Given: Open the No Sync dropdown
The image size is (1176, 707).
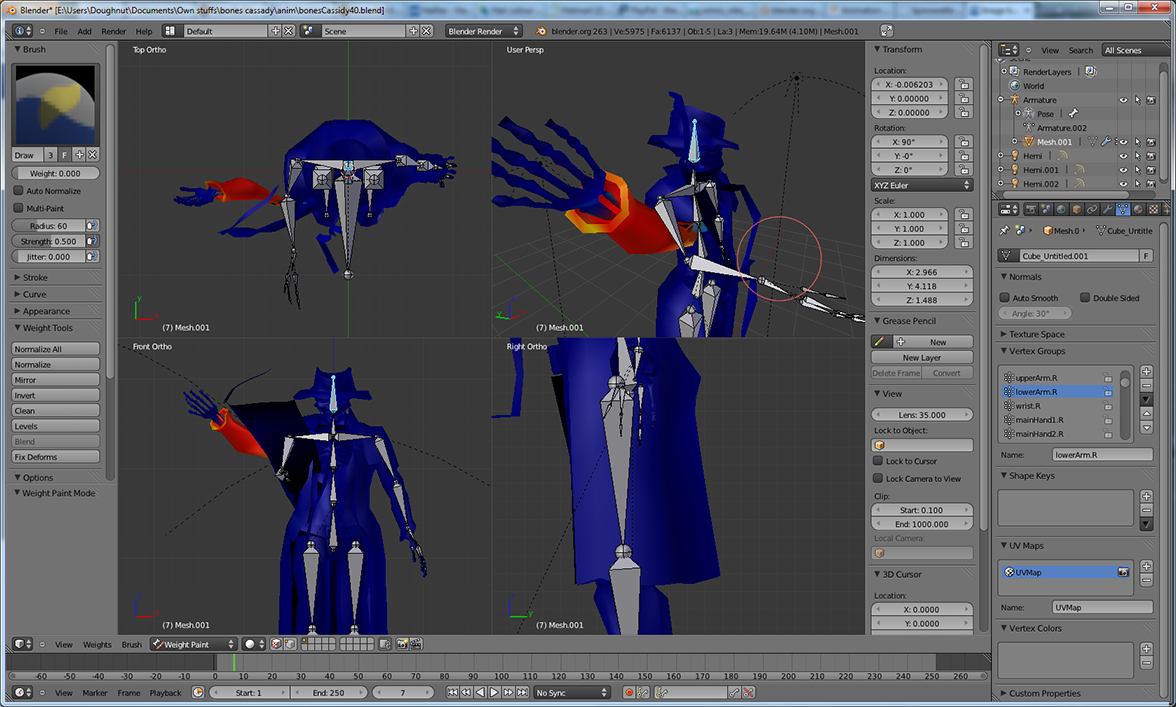Looking at the screenshot, I should click(x=572, y=693).
